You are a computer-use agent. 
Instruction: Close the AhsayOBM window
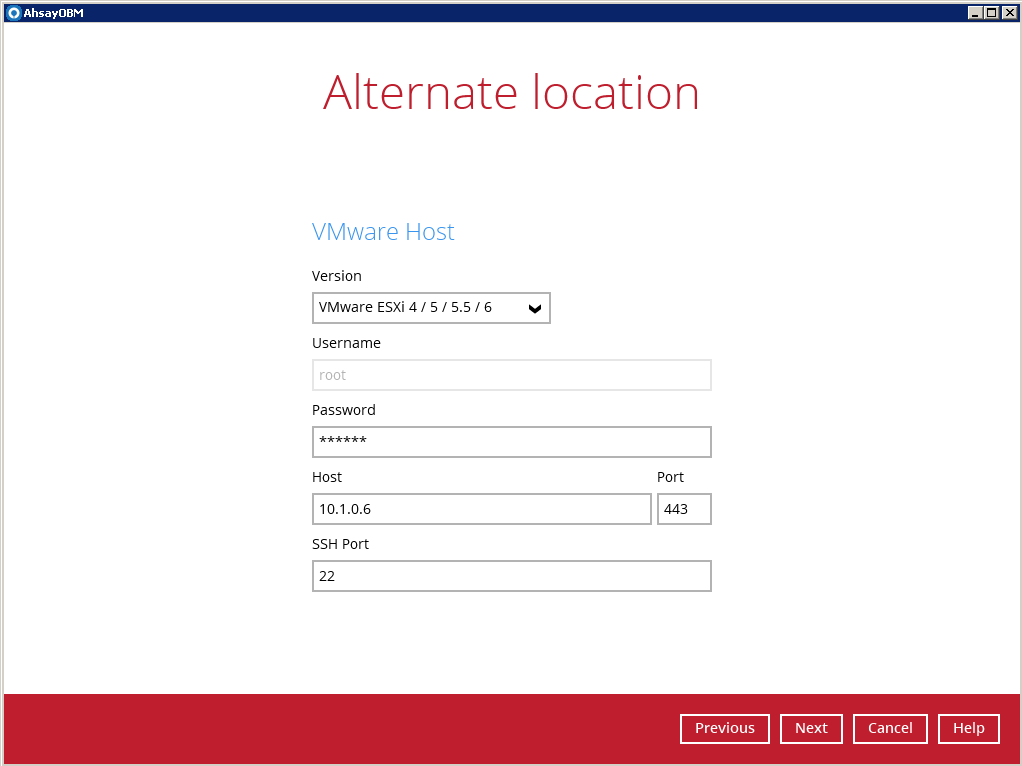tap(1009, 12)
